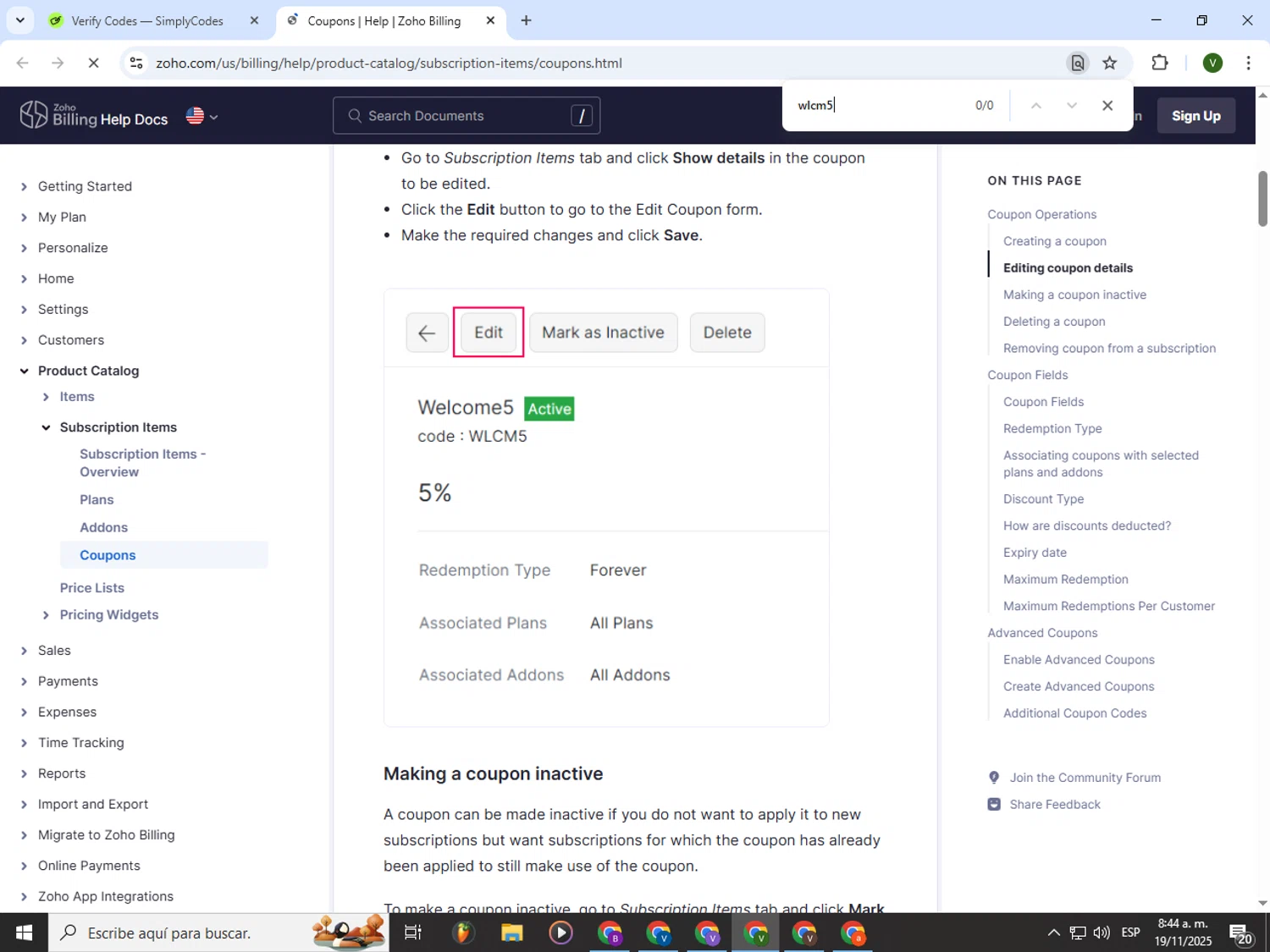
Task: Click the browser back arrow
Action: point(23,63)
